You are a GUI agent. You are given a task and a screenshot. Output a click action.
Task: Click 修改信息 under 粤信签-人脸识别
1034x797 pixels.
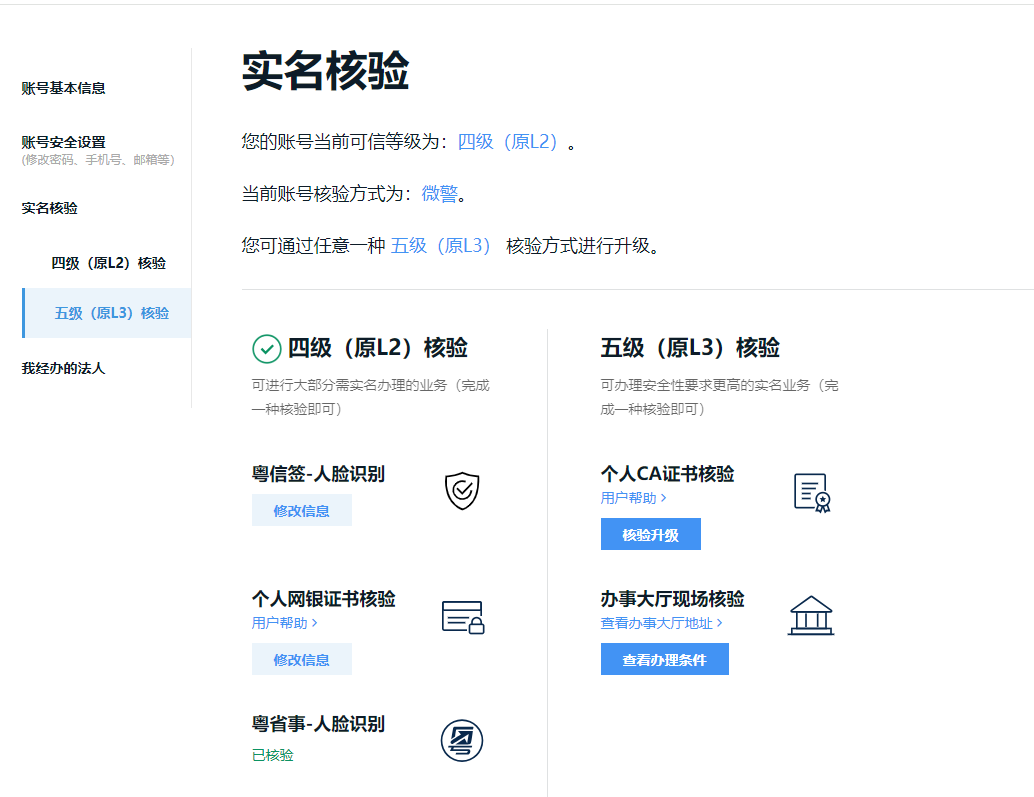click(x=301, y=510)
